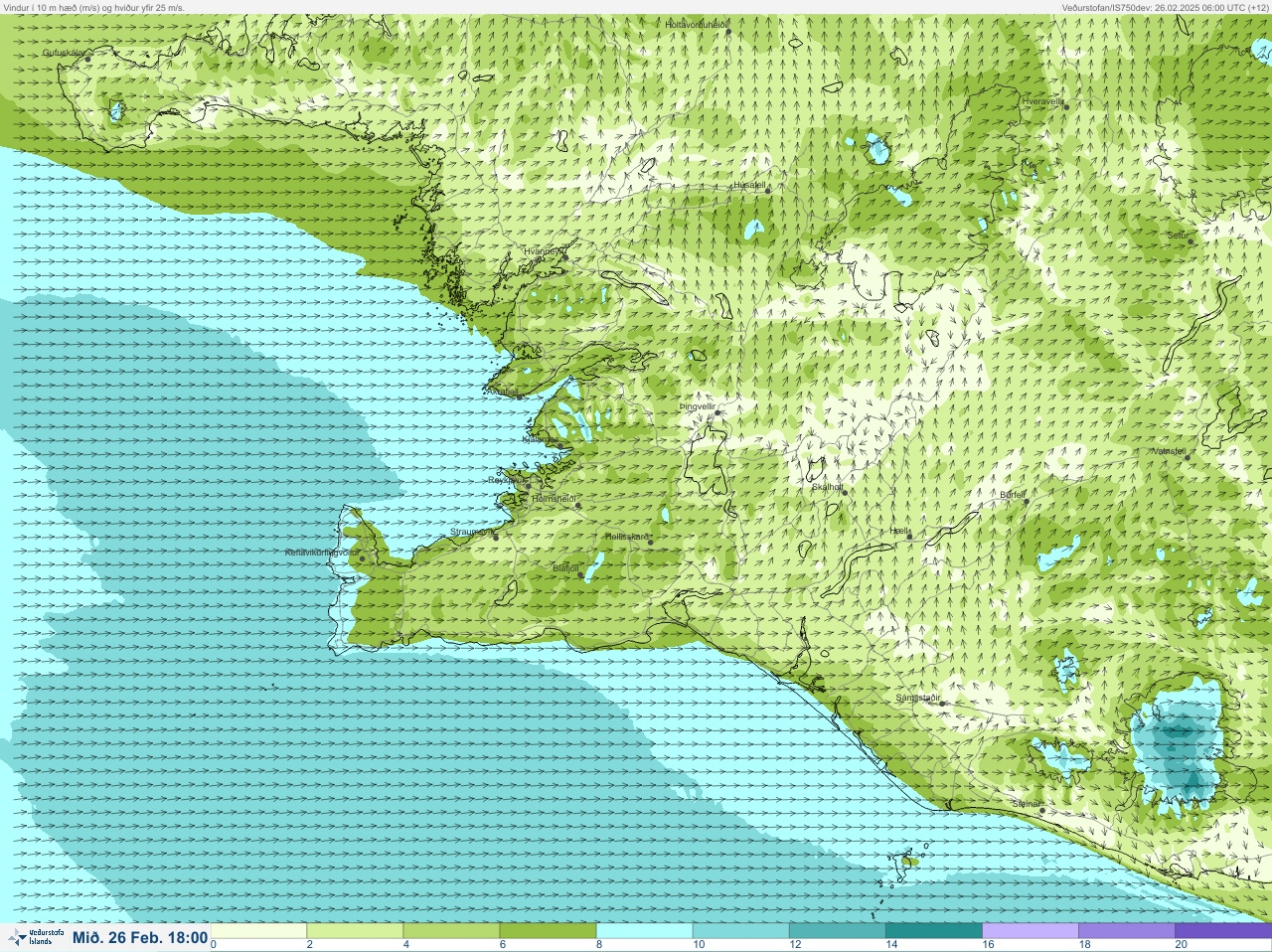
Task: Click the Mið. 26 Feb. 18:00 timestamp
Action: (x=140, y=937)
